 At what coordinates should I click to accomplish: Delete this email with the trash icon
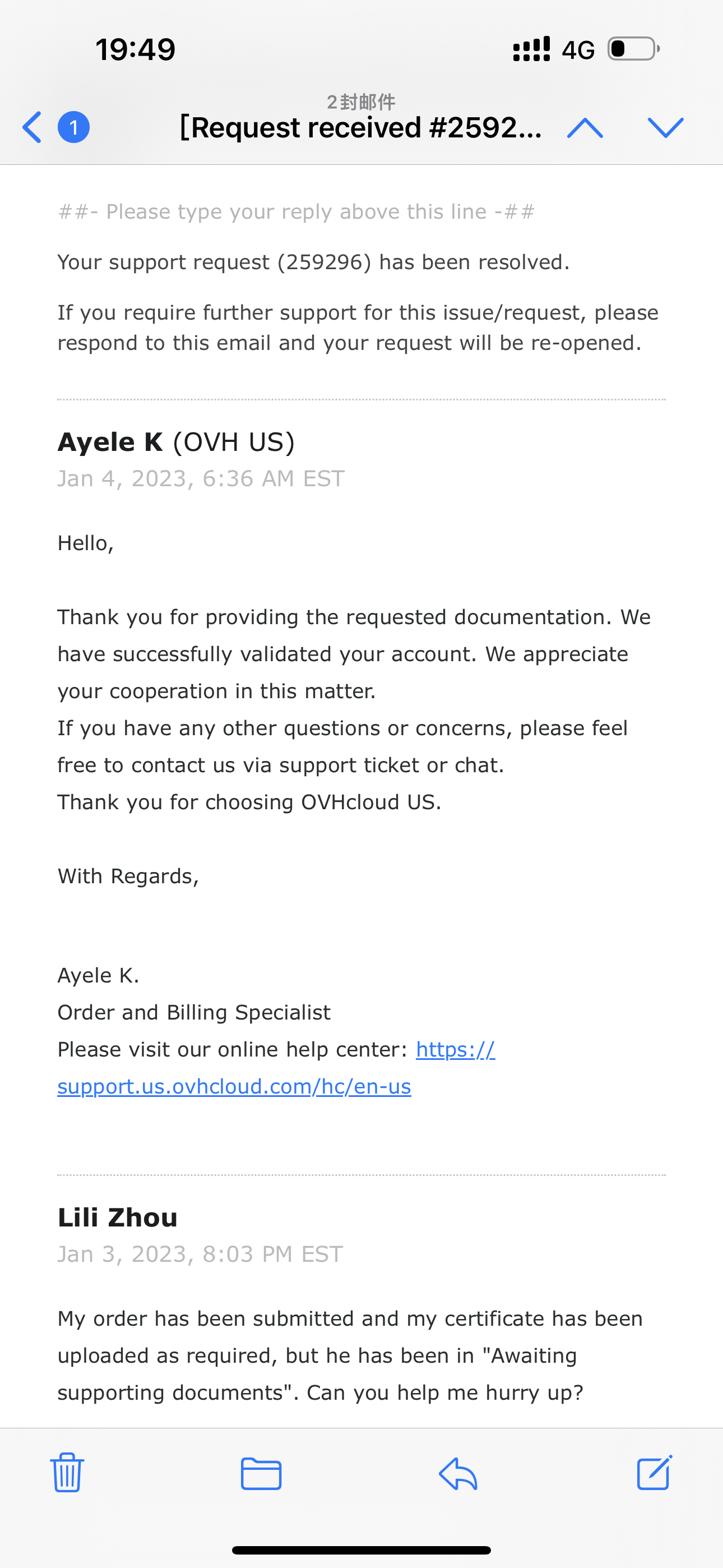[x=67, y=1473]
